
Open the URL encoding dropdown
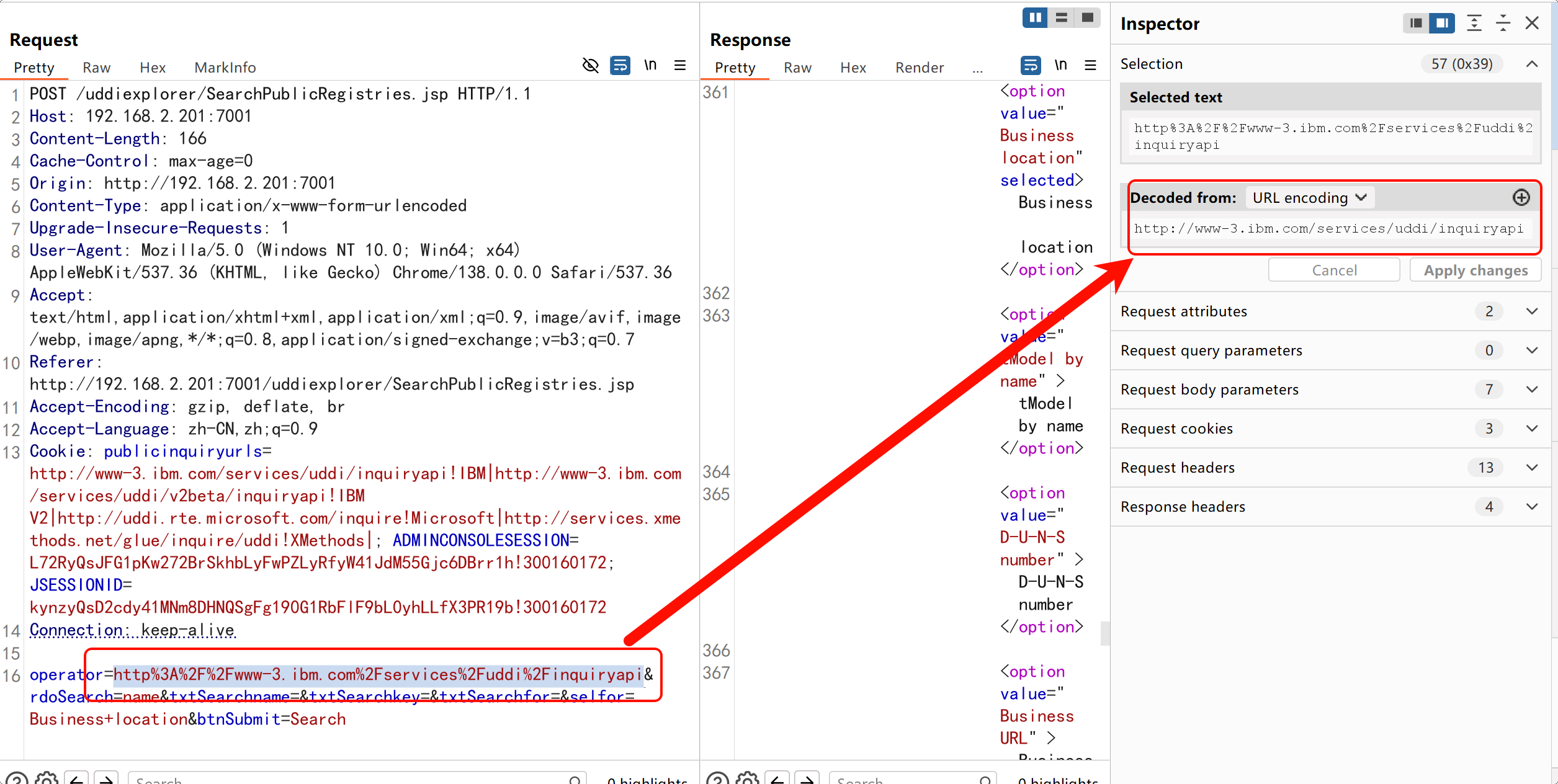pyautogui.click(x=1309, y=198)
